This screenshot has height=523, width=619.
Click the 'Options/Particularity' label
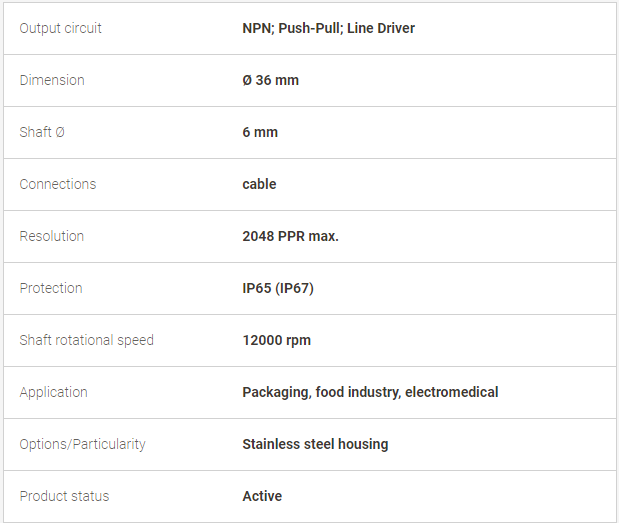click(82, 444)
